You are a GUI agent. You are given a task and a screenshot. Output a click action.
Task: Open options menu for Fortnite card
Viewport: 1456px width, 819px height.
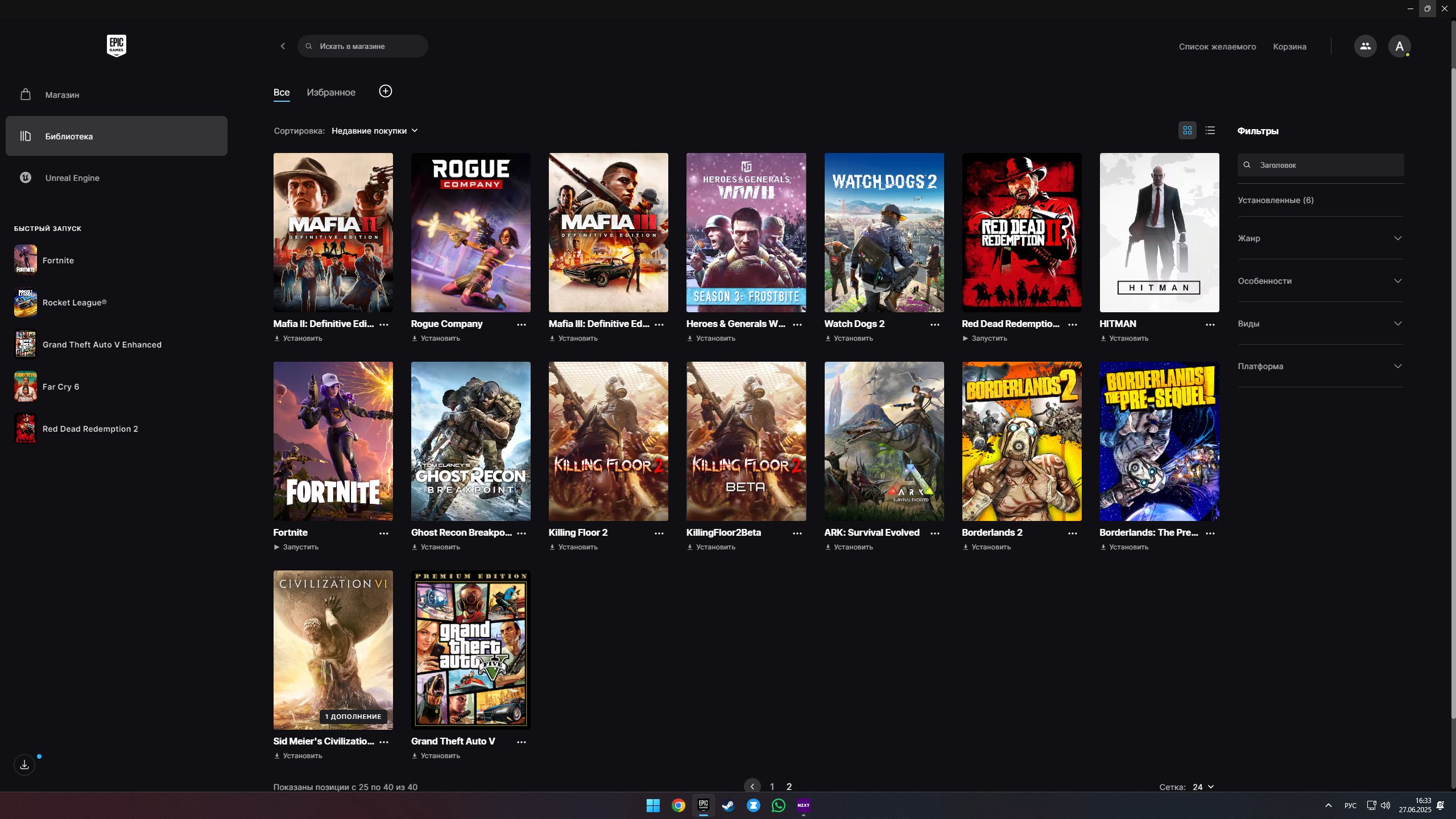(x=384, y=533)
